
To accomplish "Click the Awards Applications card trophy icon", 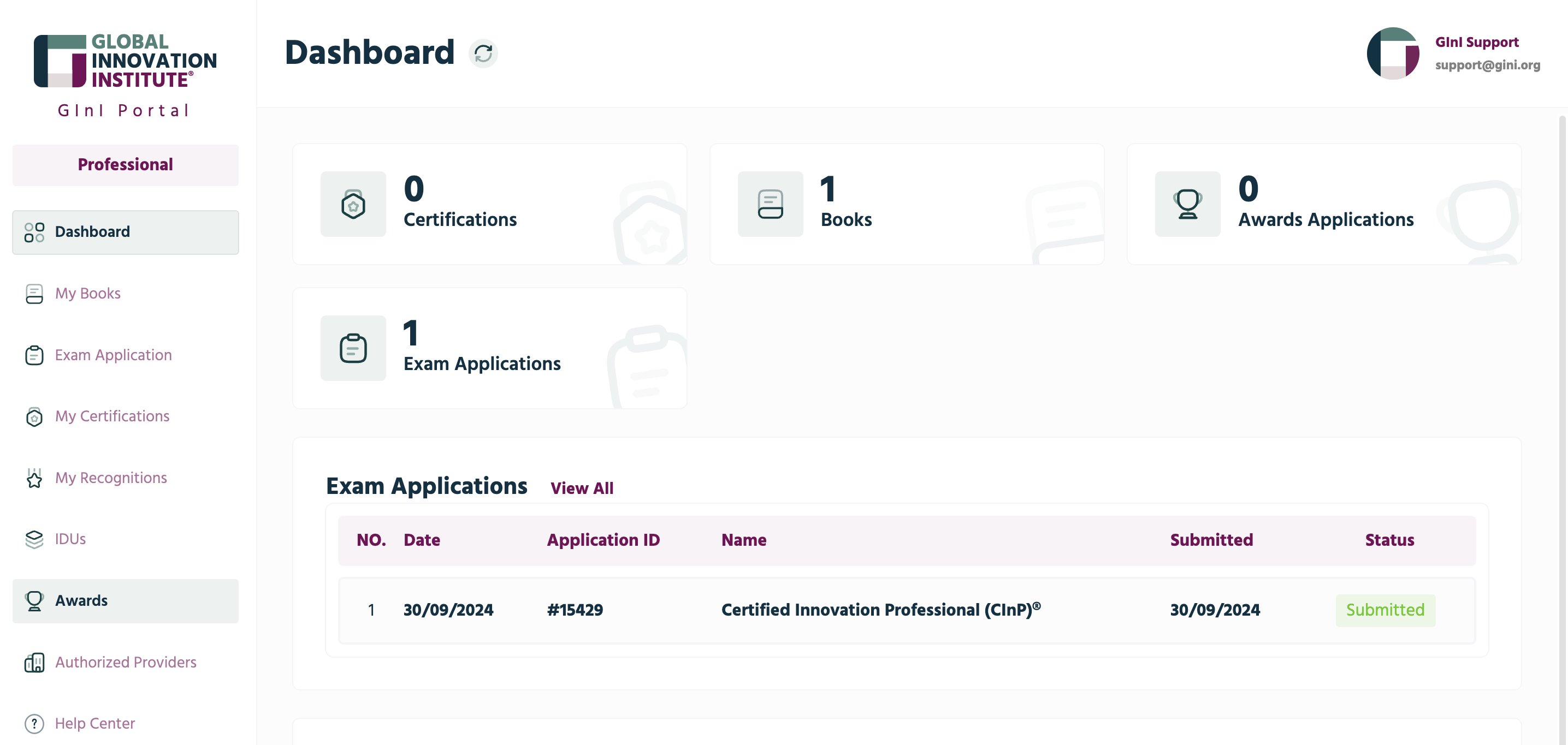I will (1187, 204).
